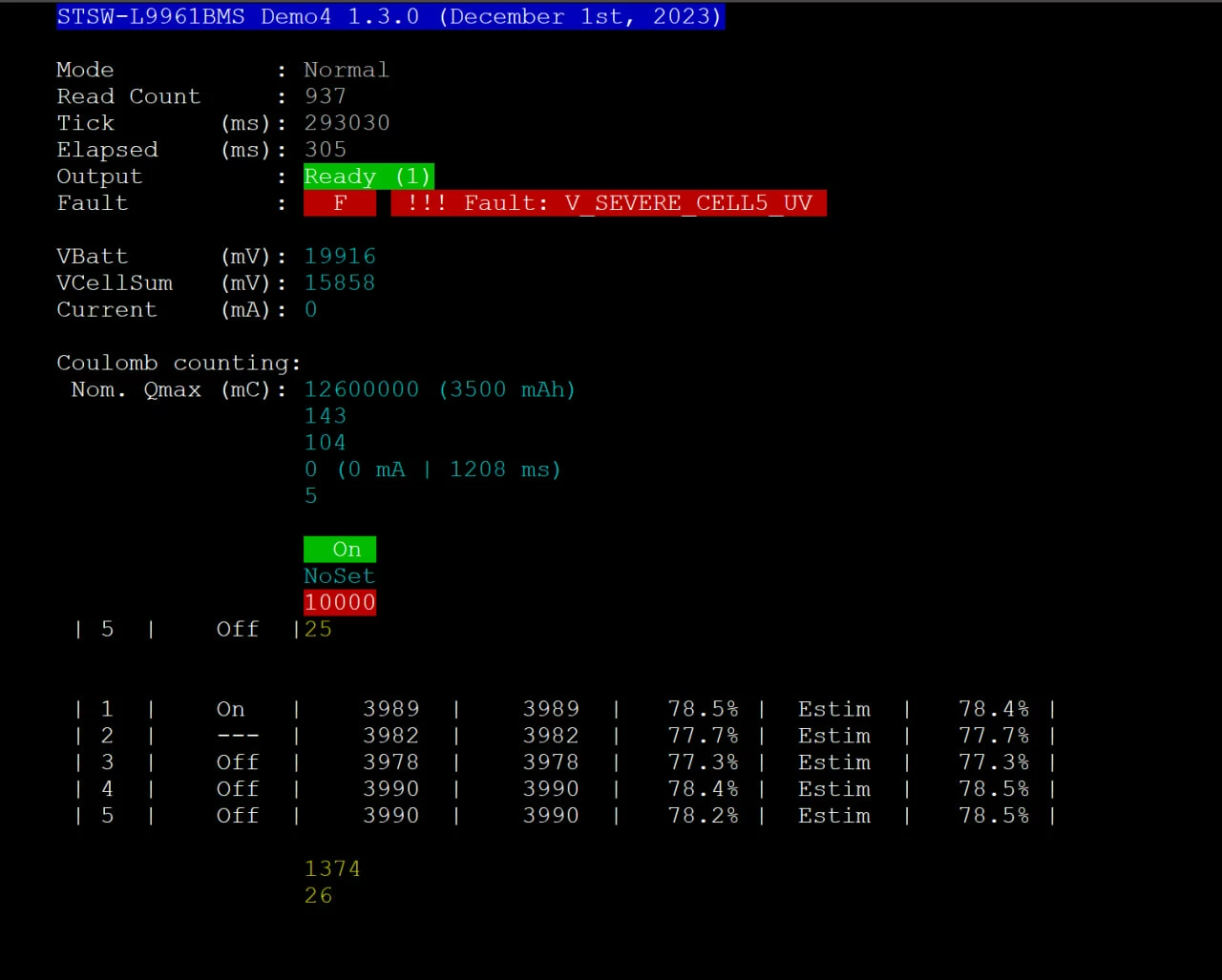Click "Estim" in the cell 2 row
Image resolution: width=1222 pixels, height=980 pixels.
834,737
